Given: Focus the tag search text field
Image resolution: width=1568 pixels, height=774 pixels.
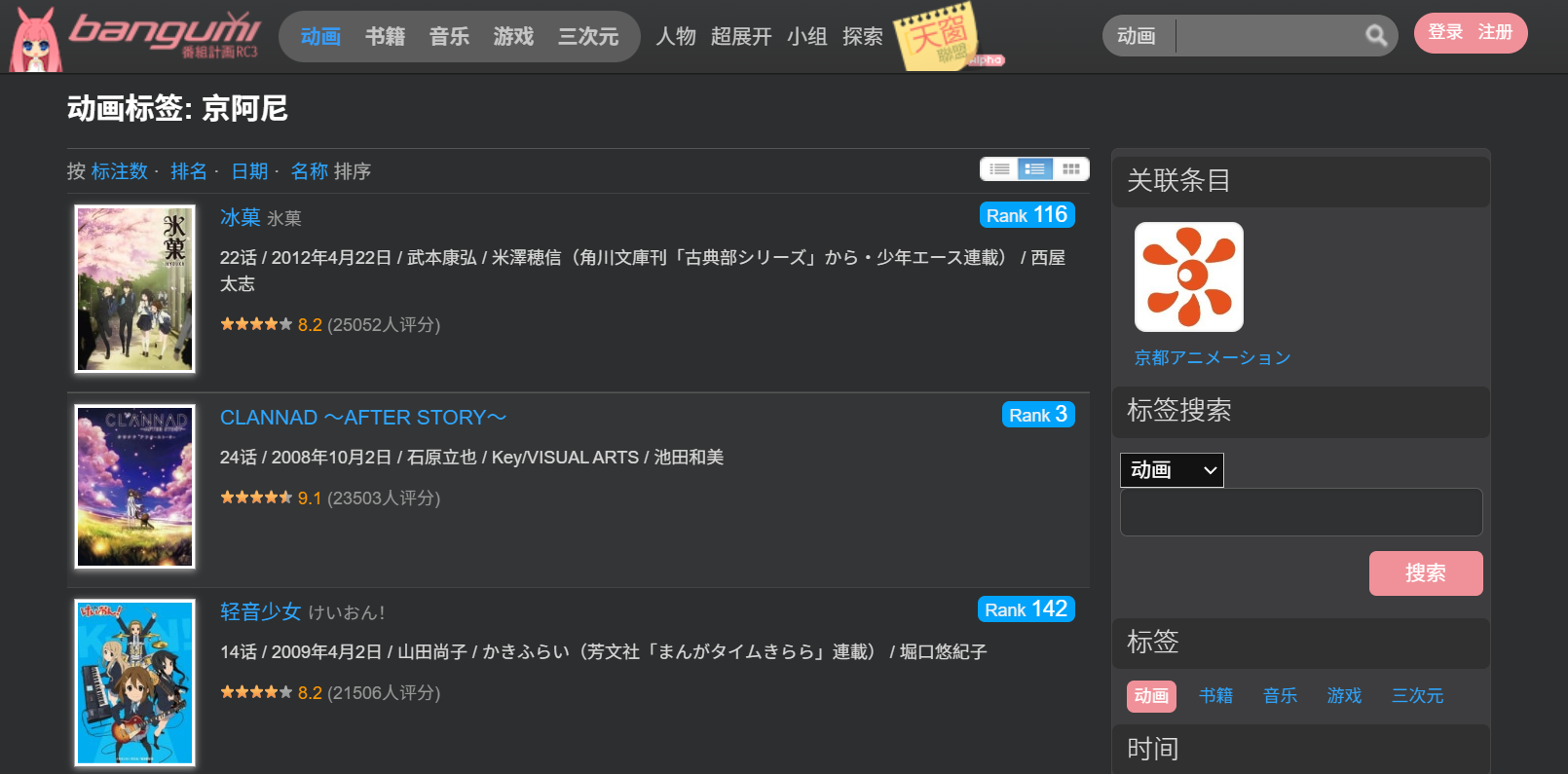Looking at the screenshot, I should (1301, 512).
